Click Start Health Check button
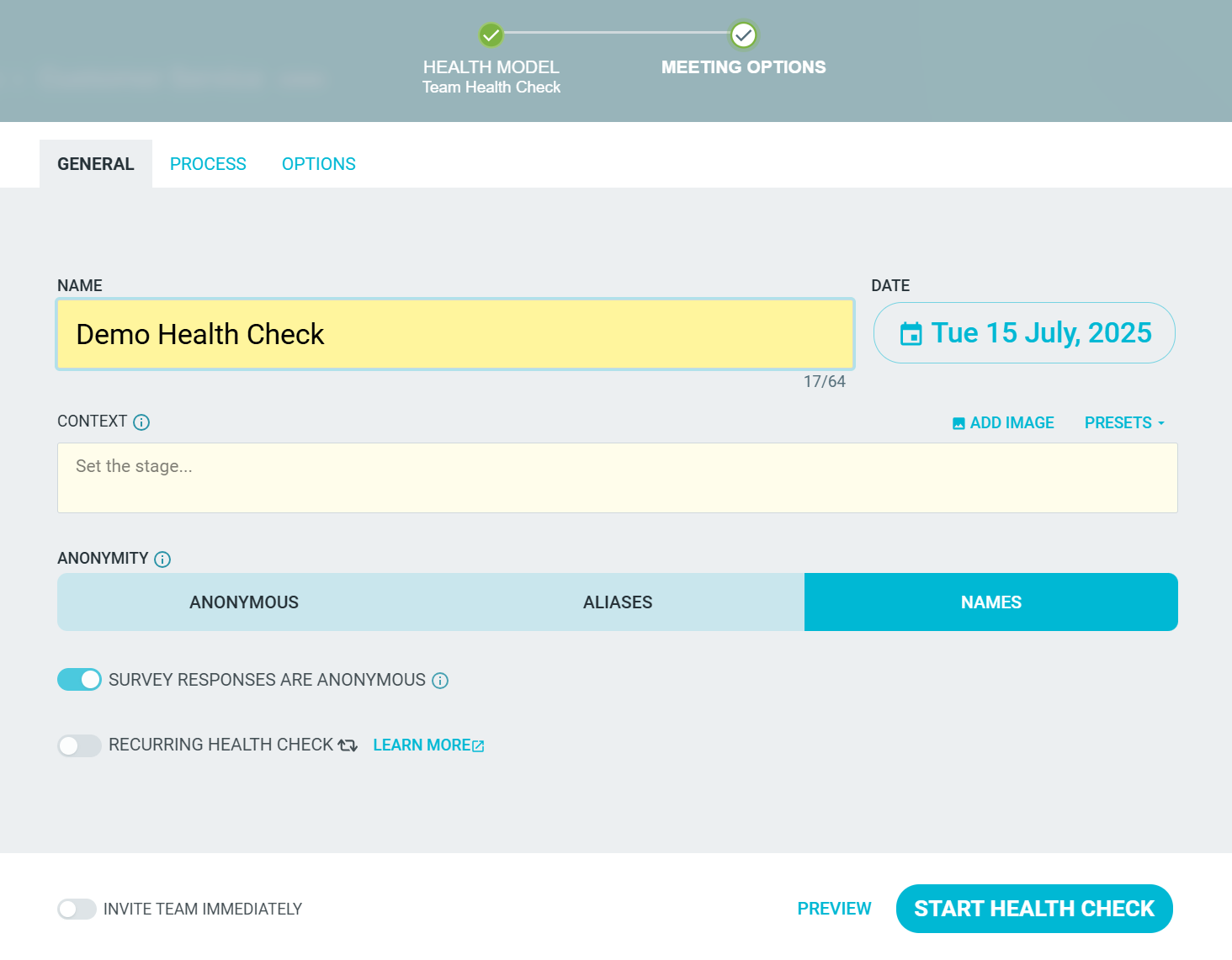Screen dimensions: 1232x960 tap(1034, 909)
